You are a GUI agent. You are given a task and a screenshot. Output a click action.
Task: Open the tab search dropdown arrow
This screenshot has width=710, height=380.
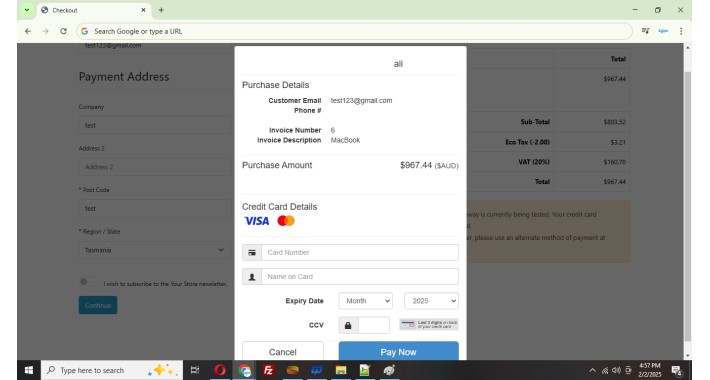27,10
